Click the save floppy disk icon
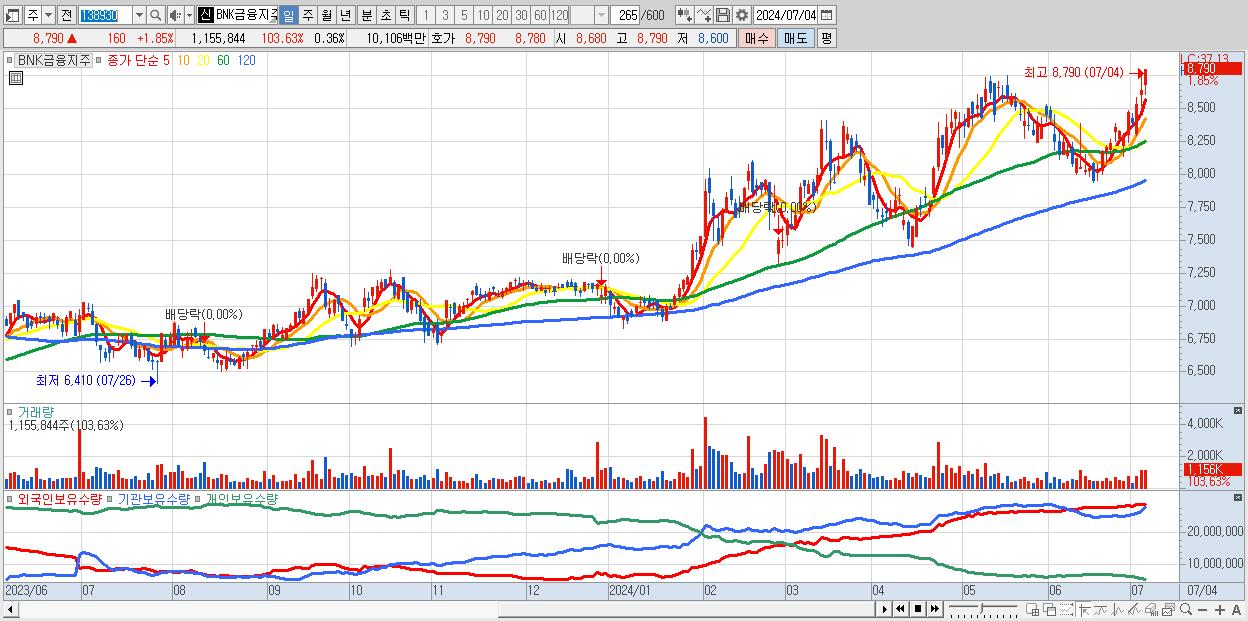Image resolution: width=1248 pixels, height=621 pixels. [x=723, y=15]
